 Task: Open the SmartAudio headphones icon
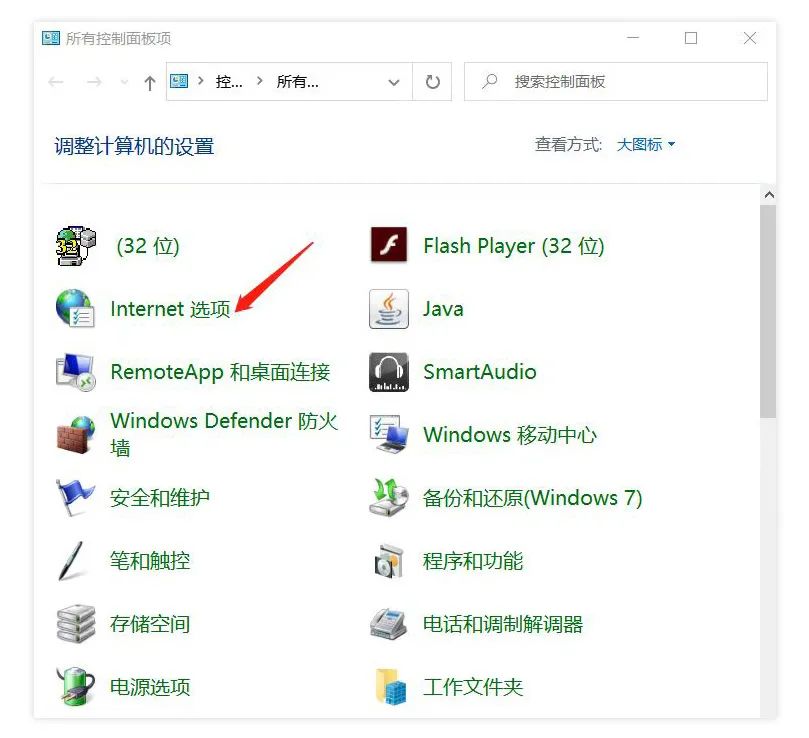(x=389, y=372)
